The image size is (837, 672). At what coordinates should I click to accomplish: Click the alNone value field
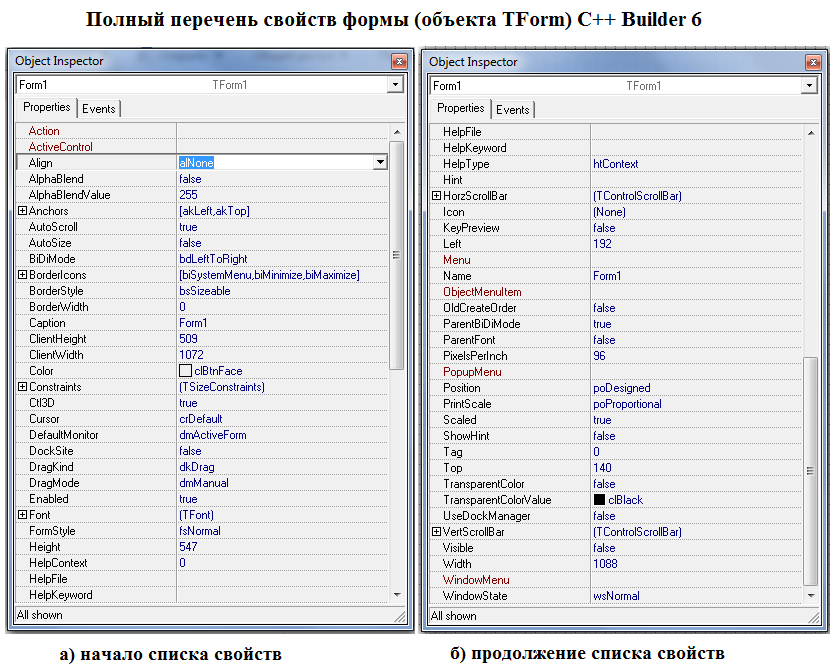click(275, 162)
